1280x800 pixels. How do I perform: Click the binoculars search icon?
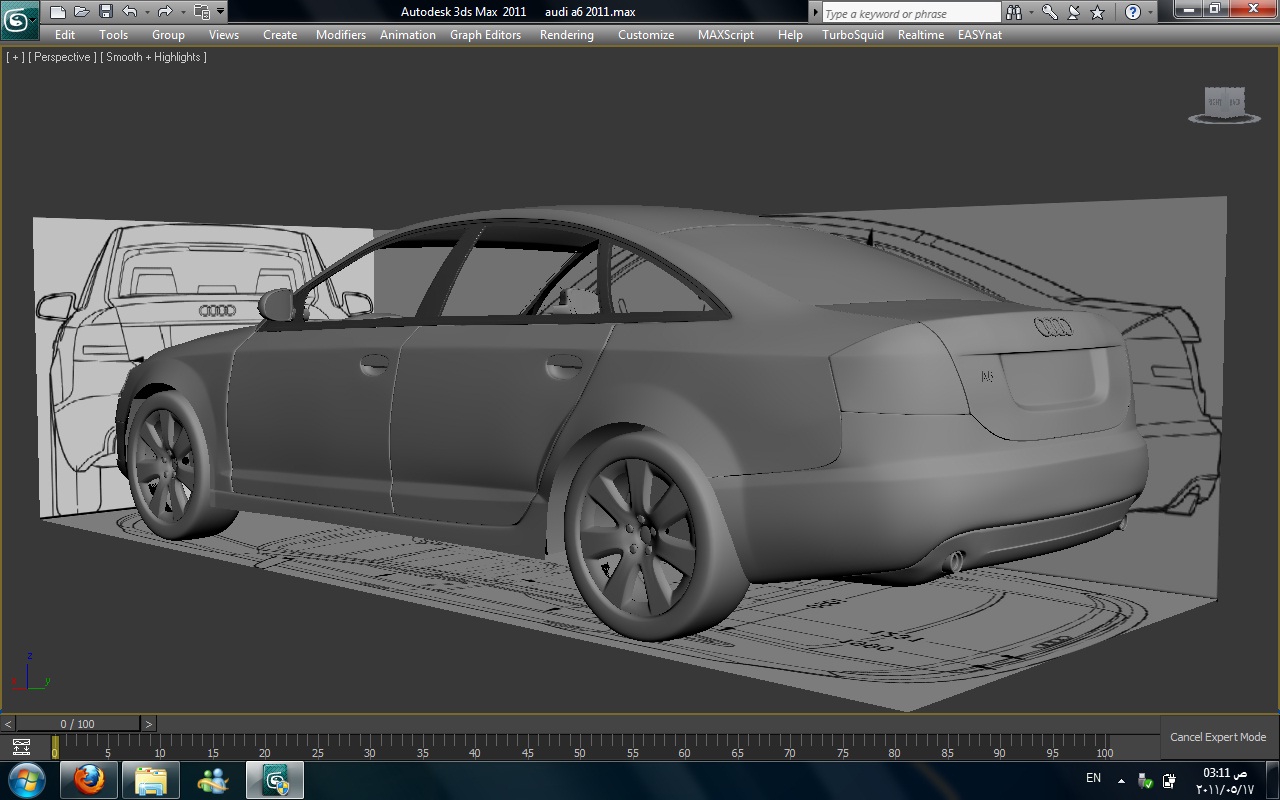click(1014, 12)
